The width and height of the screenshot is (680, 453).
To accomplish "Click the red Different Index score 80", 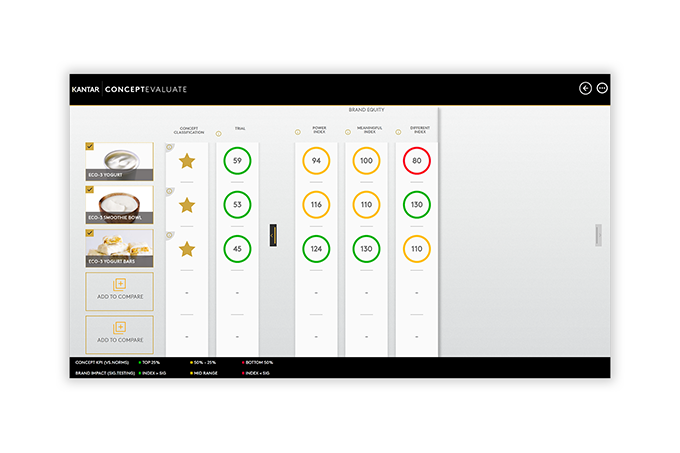I will coord(417,160).
